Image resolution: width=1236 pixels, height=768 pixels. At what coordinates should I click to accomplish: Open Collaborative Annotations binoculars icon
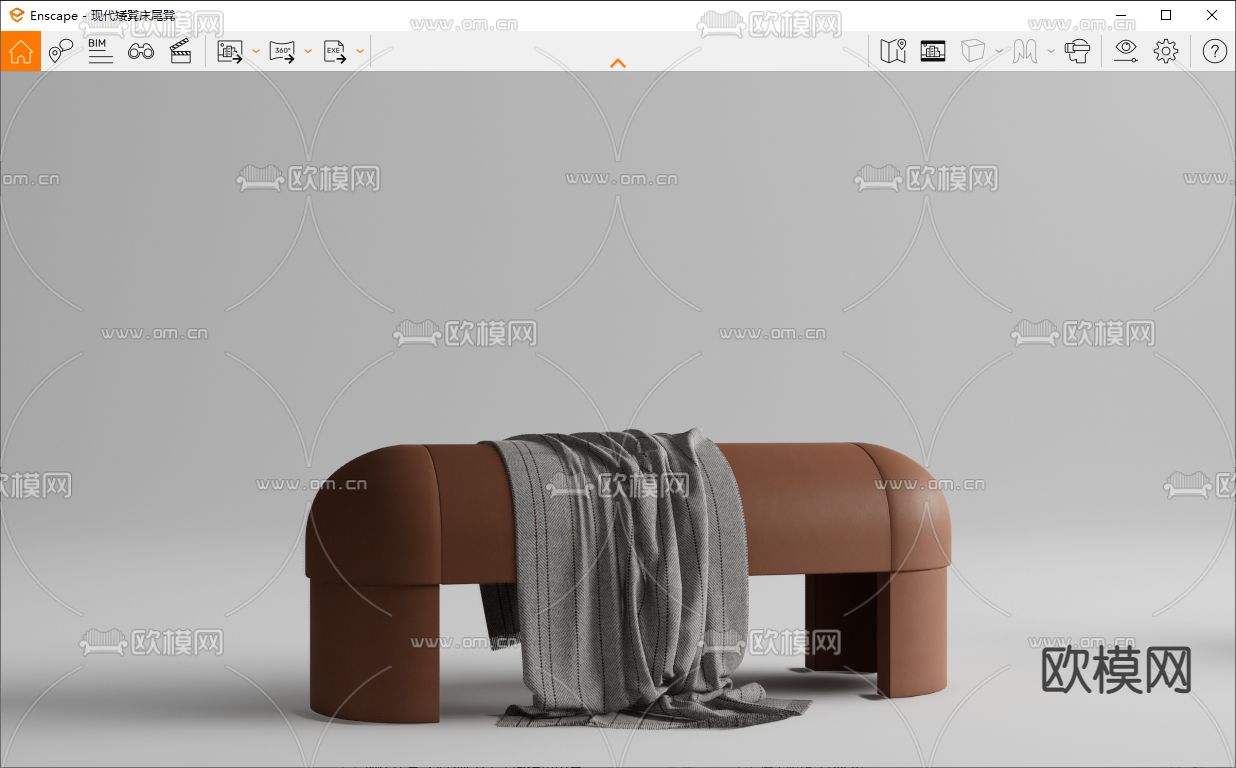pyautogui.click(x=141, y=51)
